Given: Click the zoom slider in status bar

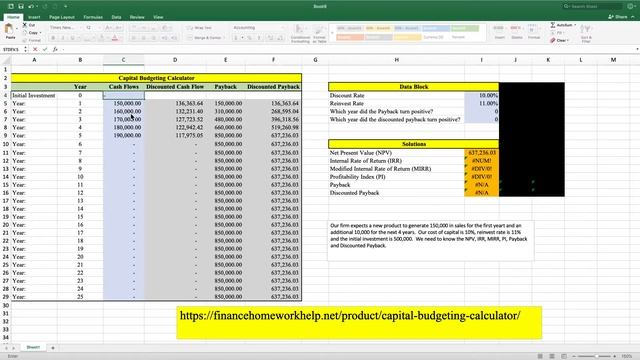Looking at the screenshot, I should pyautogui.click(x=594, y=356).
